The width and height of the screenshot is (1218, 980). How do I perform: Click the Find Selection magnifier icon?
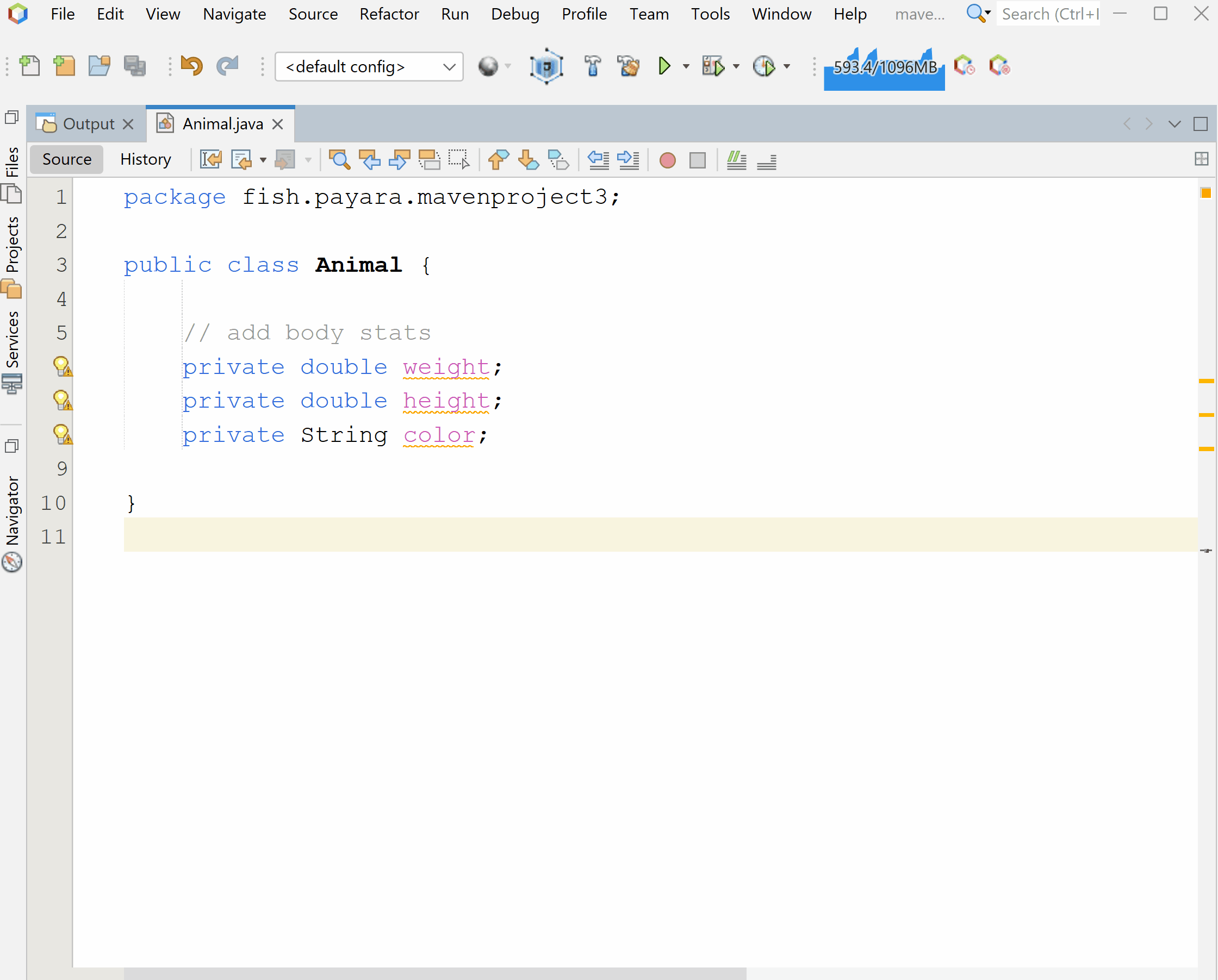click(339, 160)
